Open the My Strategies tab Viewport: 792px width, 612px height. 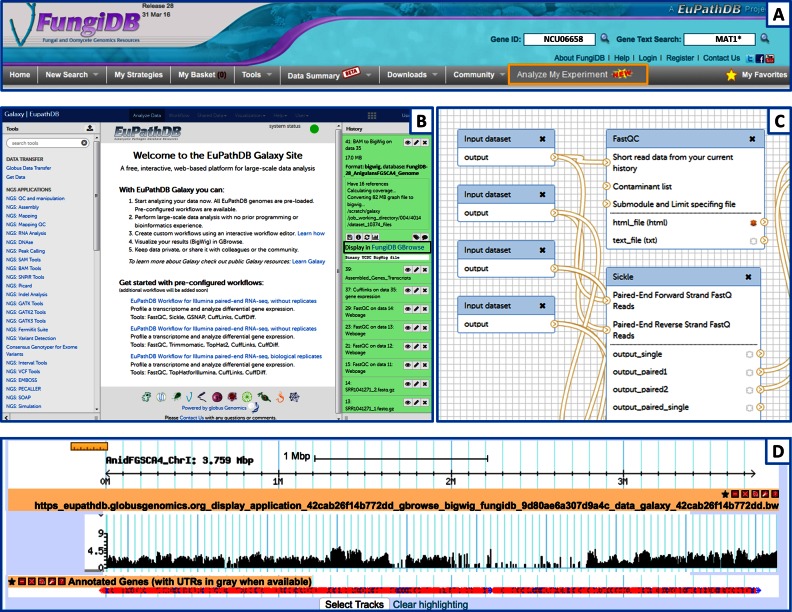[138, 75]
